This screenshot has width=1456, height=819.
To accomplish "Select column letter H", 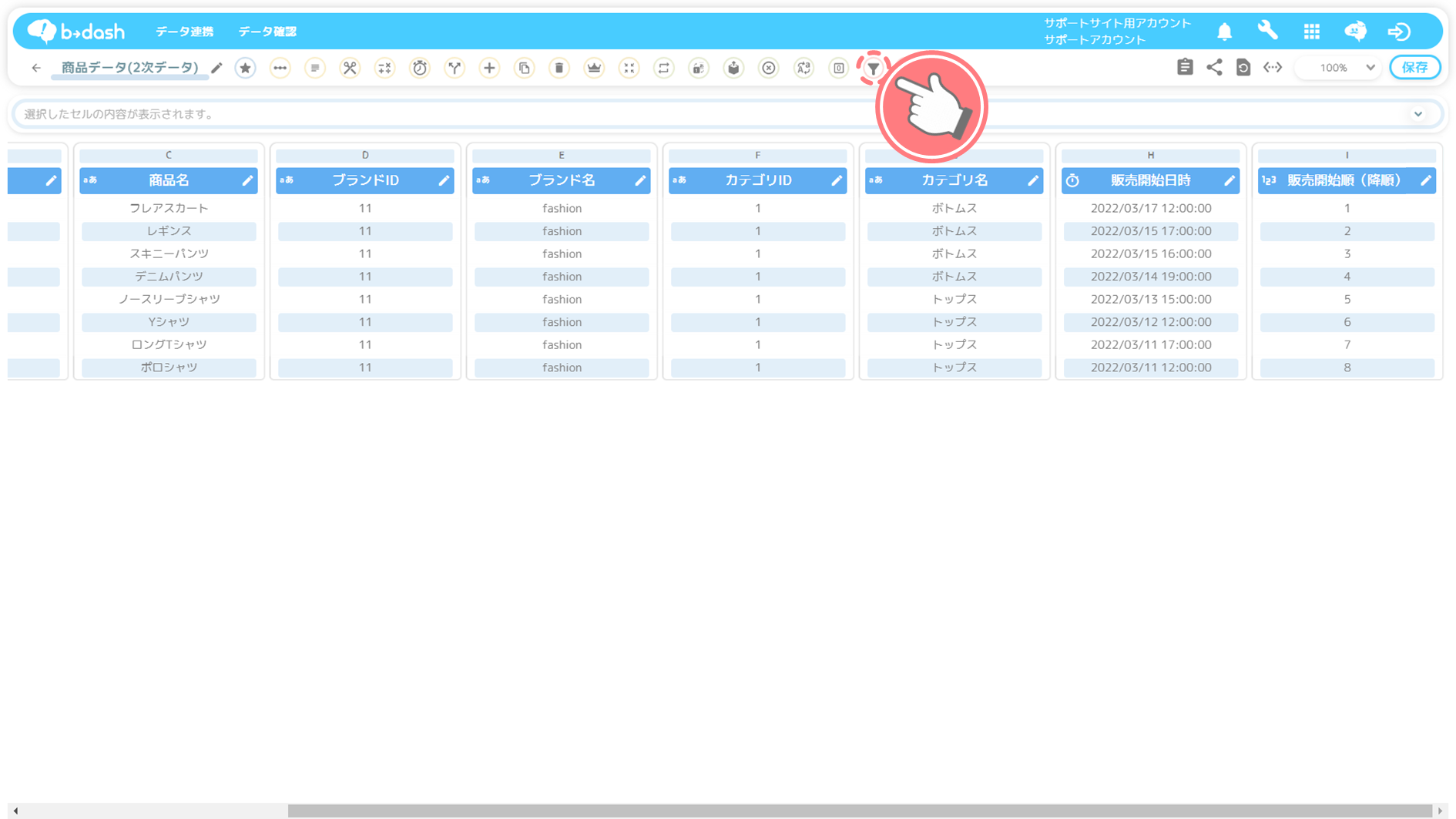I will [x=1151, y=156].
